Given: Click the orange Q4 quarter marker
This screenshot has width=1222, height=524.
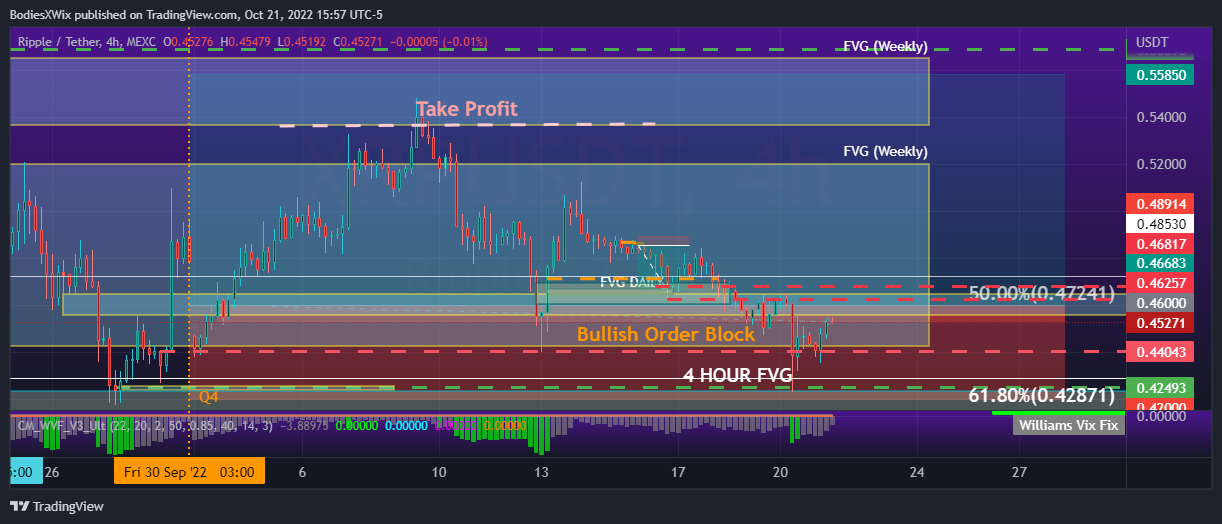Looking at the screenshot, I should tap(208, 397).
